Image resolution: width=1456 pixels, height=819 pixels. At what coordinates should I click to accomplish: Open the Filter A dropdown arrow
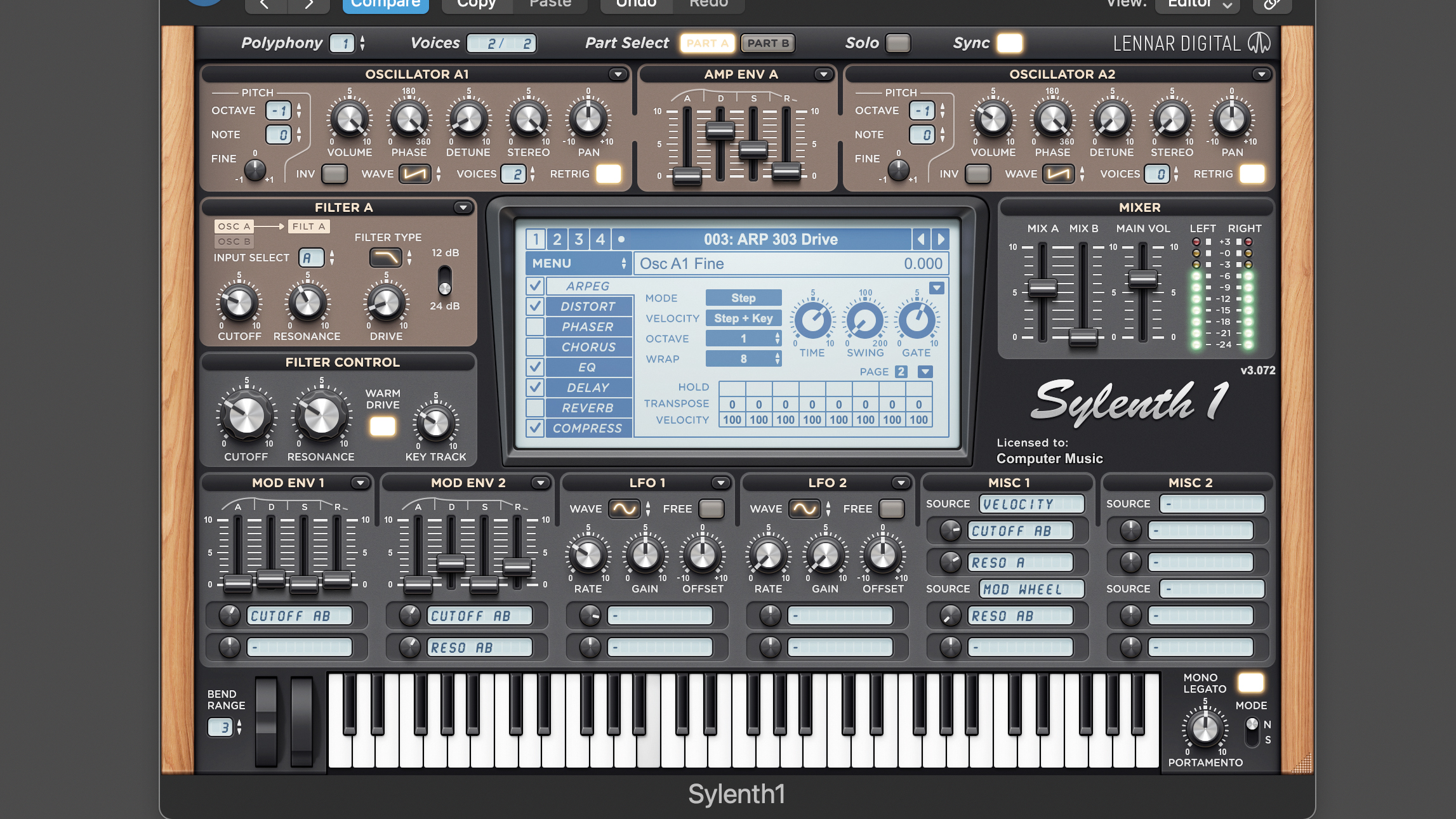tap(463, 207)
